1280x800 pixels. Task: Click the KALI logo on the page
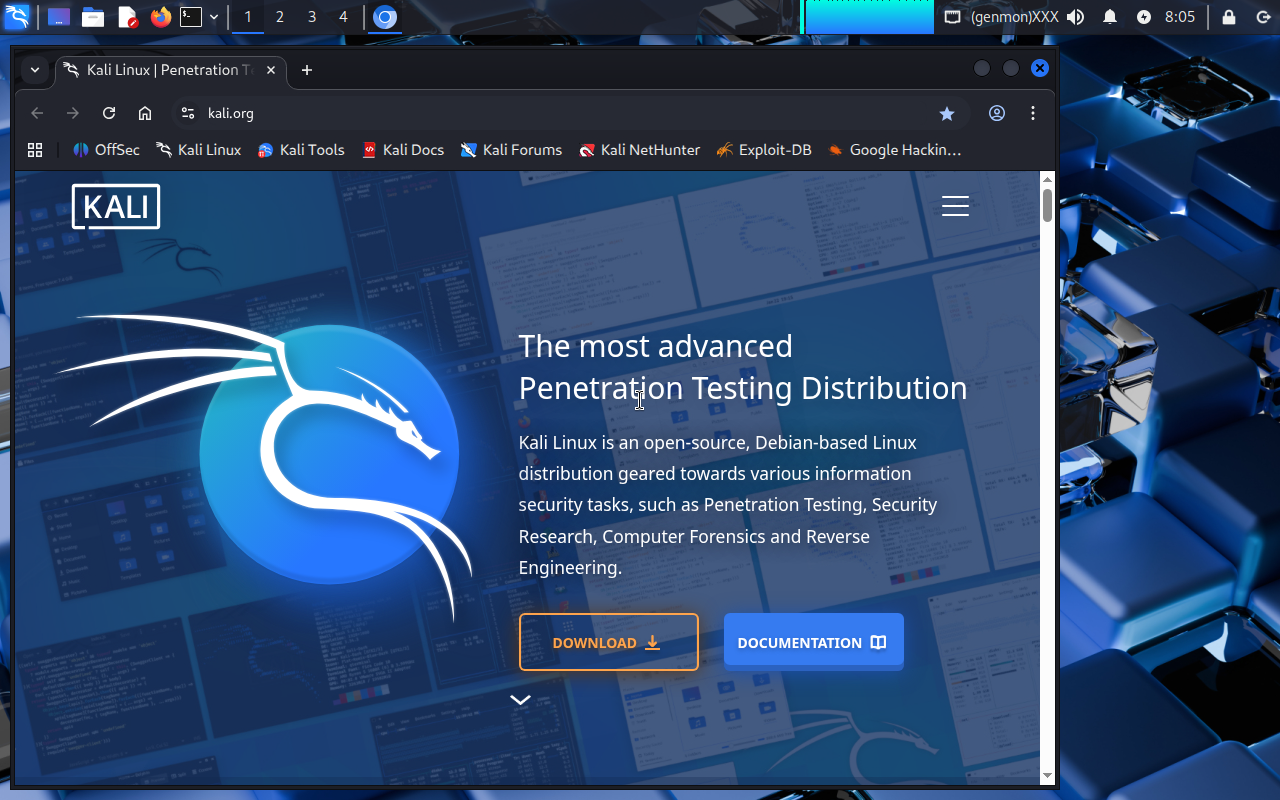click(x=116, y=207)
